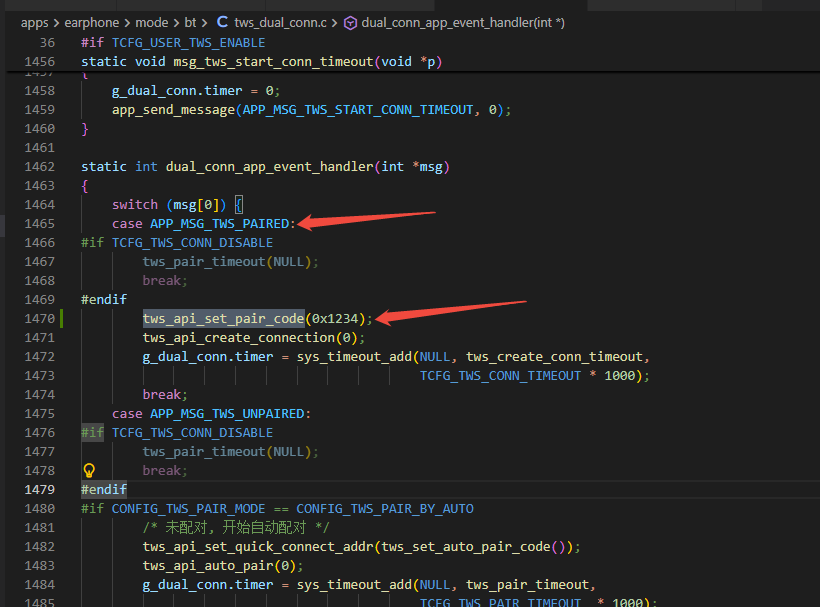
Task: Click the CONFIG_TWS_PAIR_BY_AUTO macro
Action: pos(385,509)
